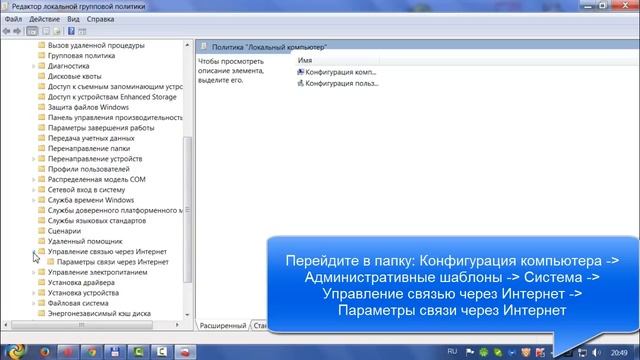This screenshot has height=360, width=640.
Task: Collapse the Управление связью через Интернет node
Action: click(x=33, y=251)
